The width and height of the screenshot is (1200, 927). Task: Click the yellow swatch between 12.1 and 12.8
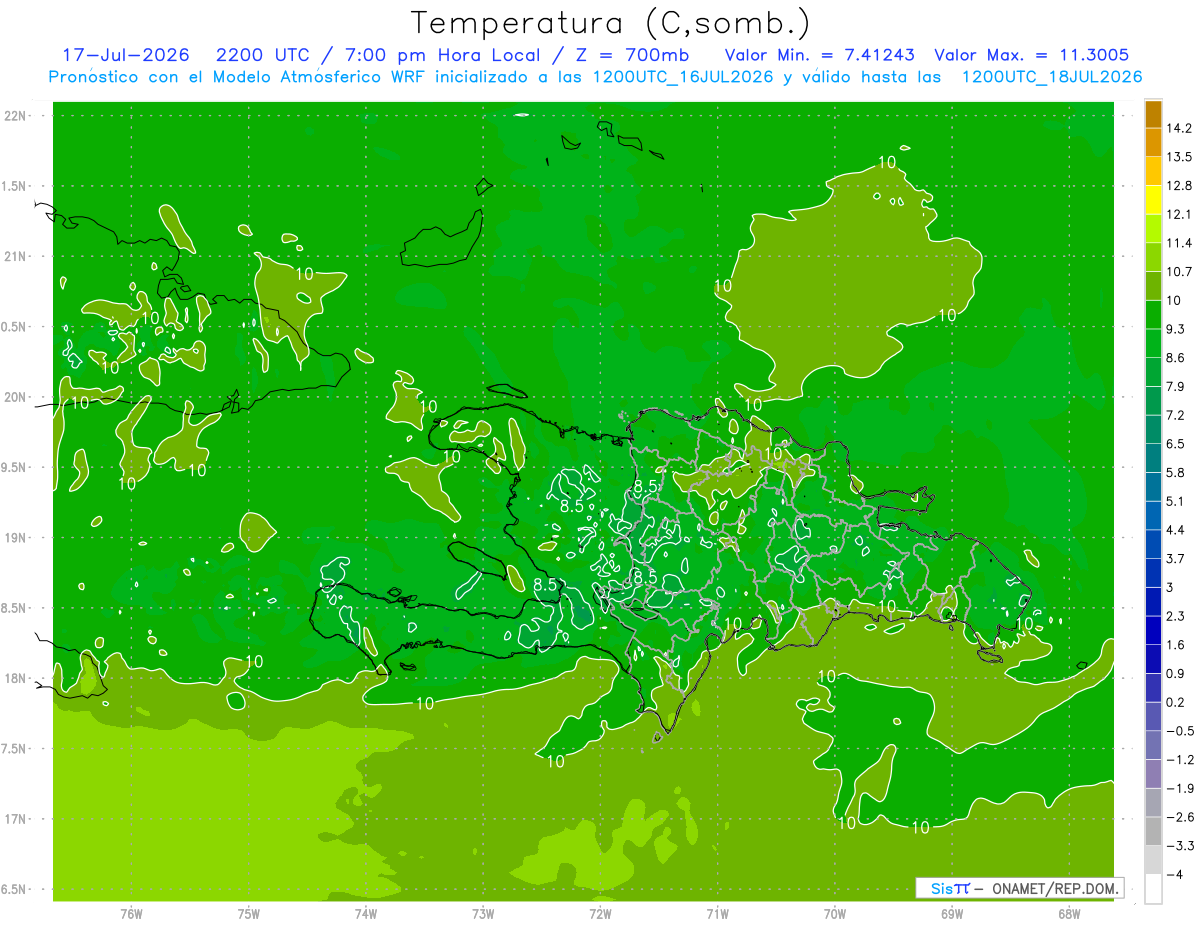pyautogui.click(x=1153, y=200)
